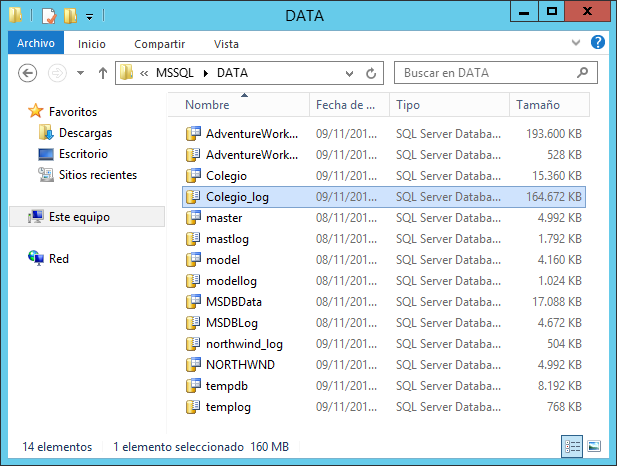The image size is (617, 466).
Task: Select Favoritos in the navigation pane
Action: click(73, 112)
